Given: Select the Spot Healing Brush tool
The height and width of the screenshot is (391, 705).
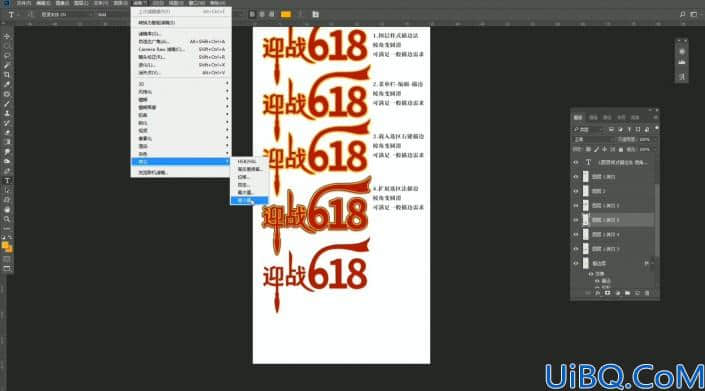Looking at the screenshot, I should pyautogui.click(x=7, y=94).
